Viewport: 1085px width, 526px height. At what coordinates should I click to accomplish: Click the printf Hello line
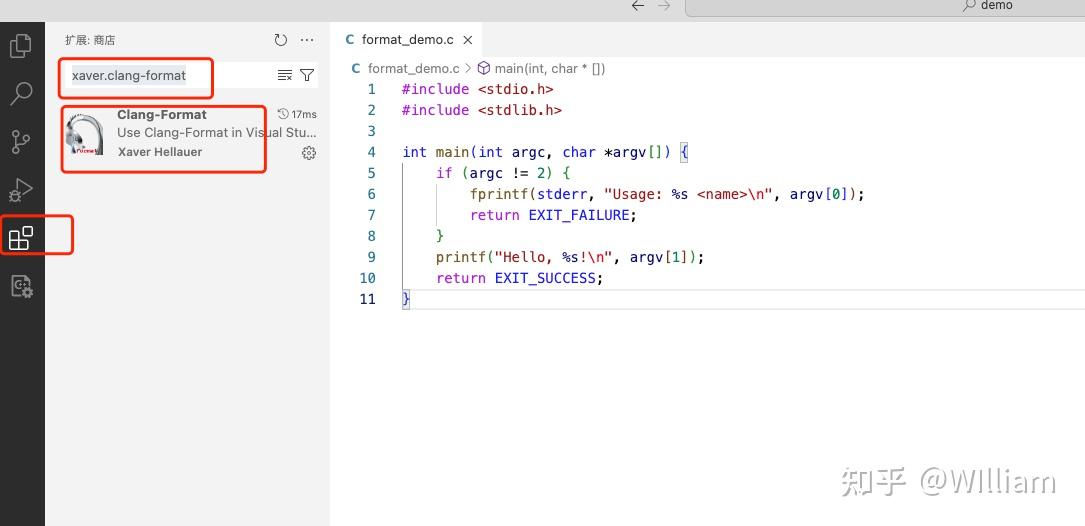pos(569,257)
